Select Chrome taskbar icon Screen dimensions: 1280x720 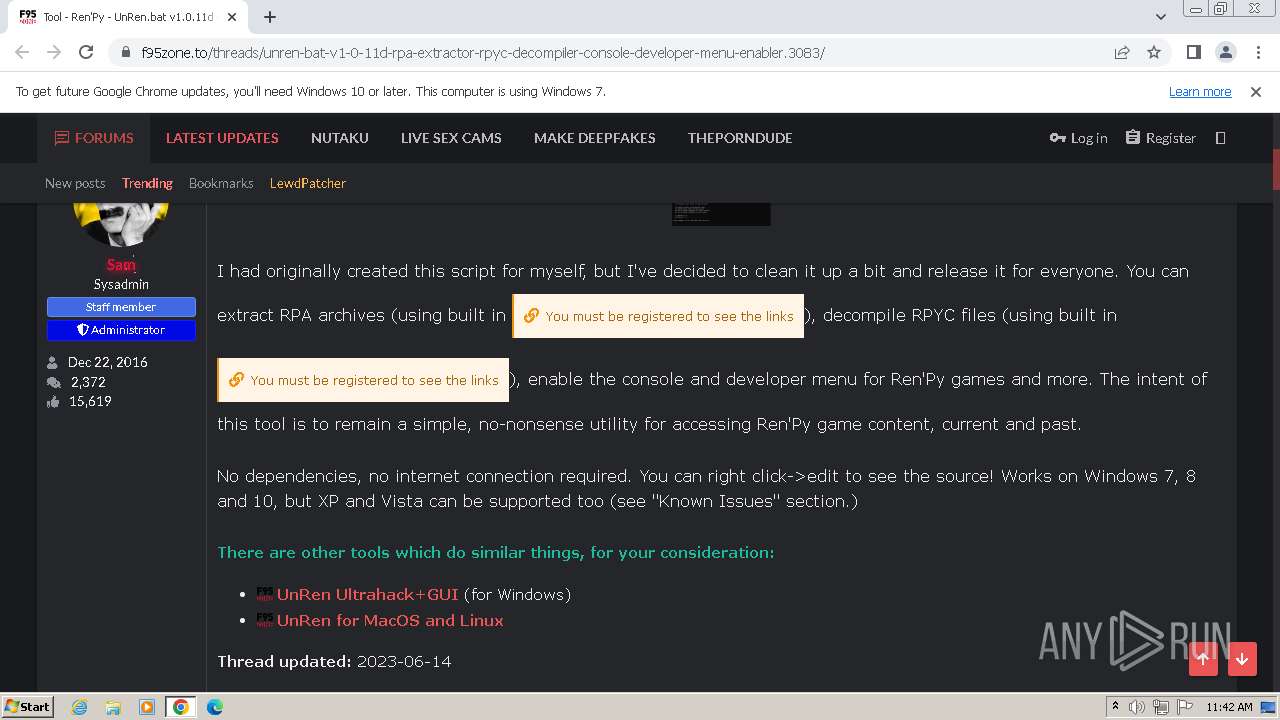[181, 707]
